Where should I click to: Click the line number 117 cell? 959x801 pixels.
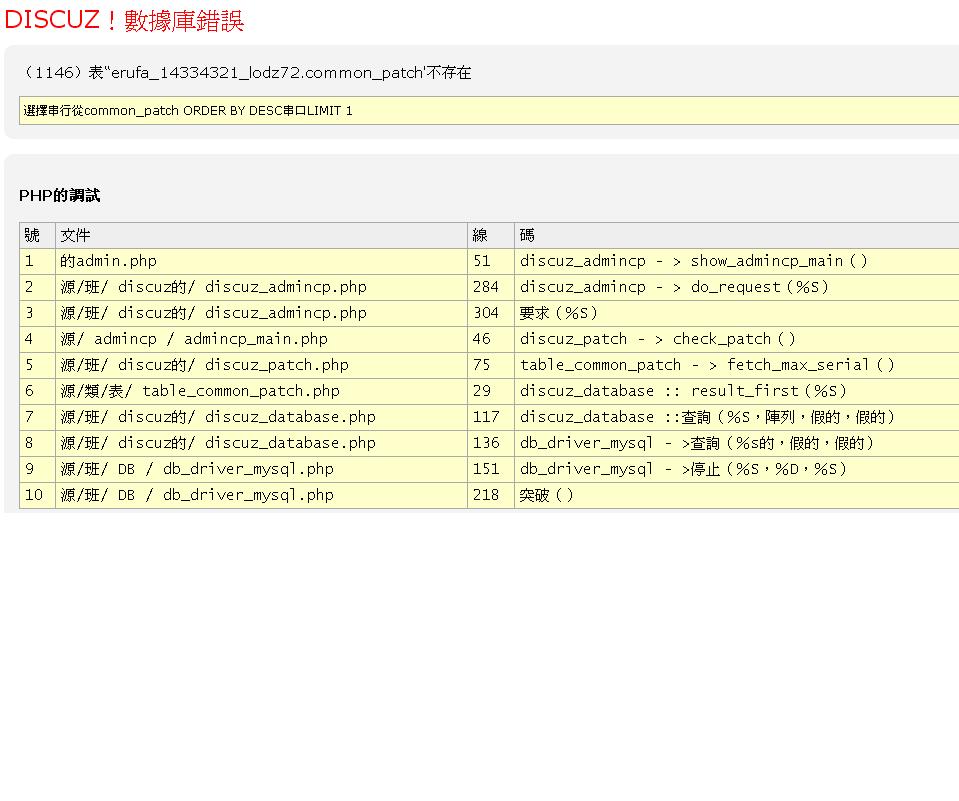point(491,417)
